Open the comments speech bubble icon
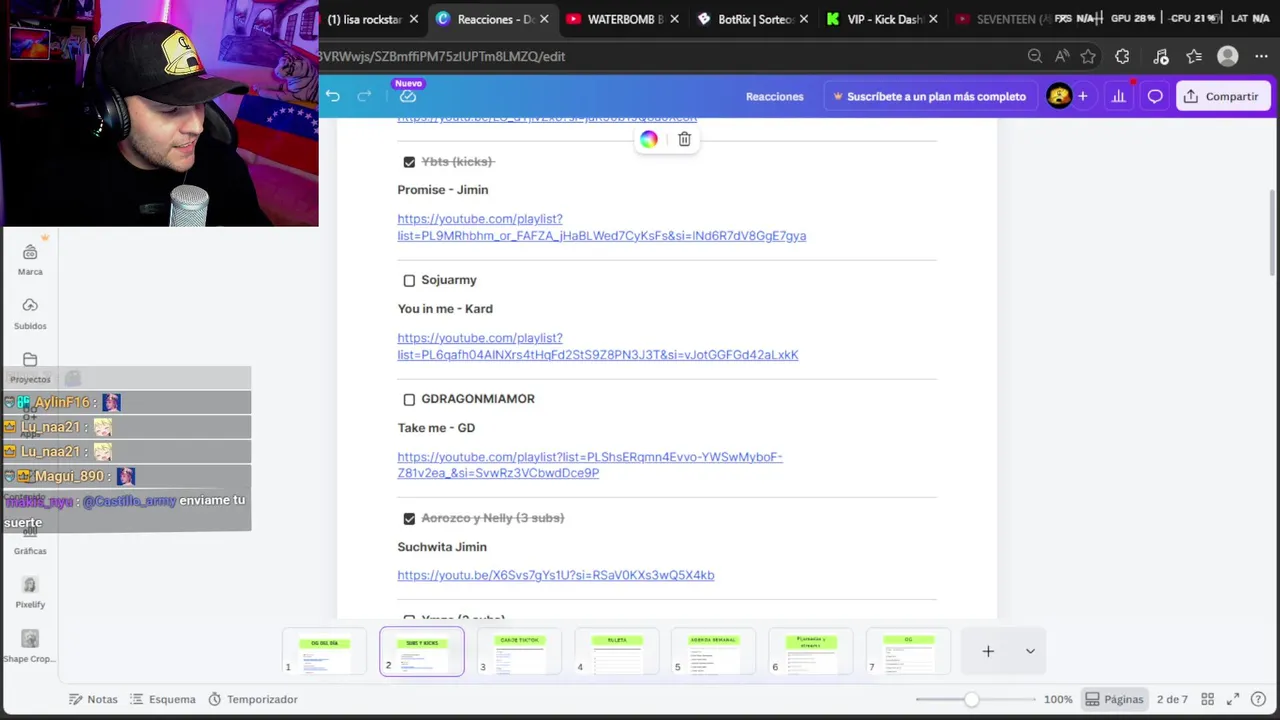Screen dimensions: 1280x720 [1155, 96]
